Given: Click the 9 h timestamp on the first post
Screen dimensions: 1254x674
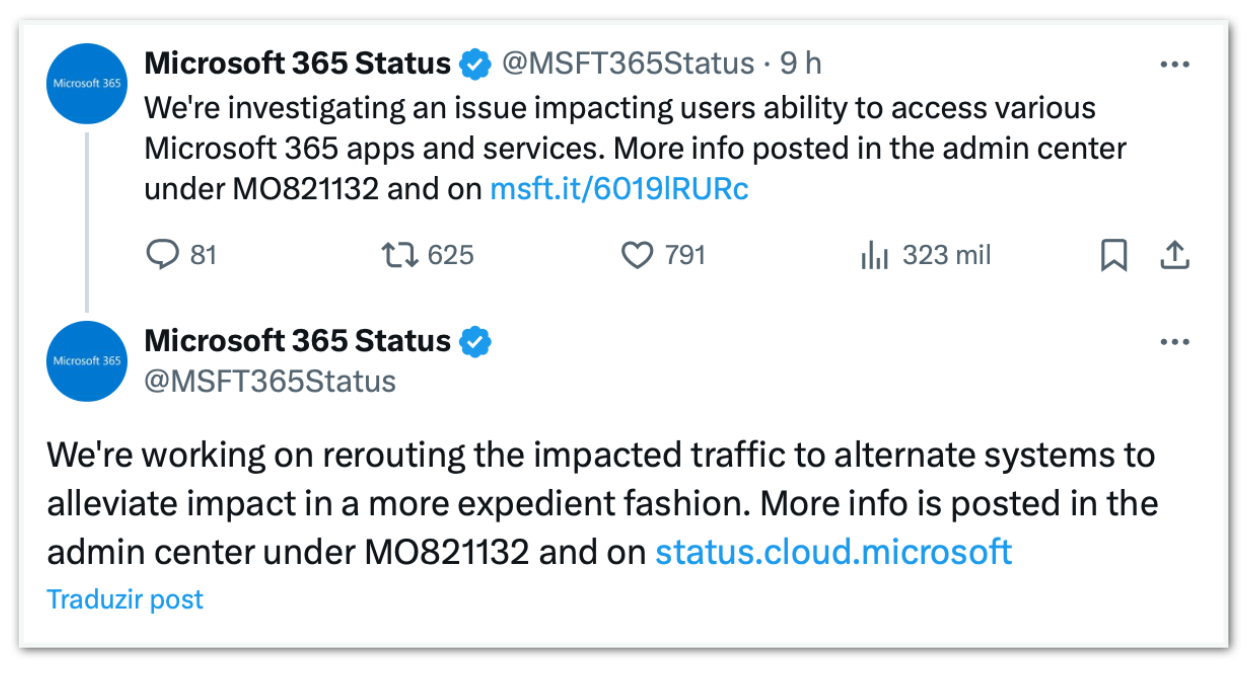Looking at the screenshot, I should coord(801,64).
